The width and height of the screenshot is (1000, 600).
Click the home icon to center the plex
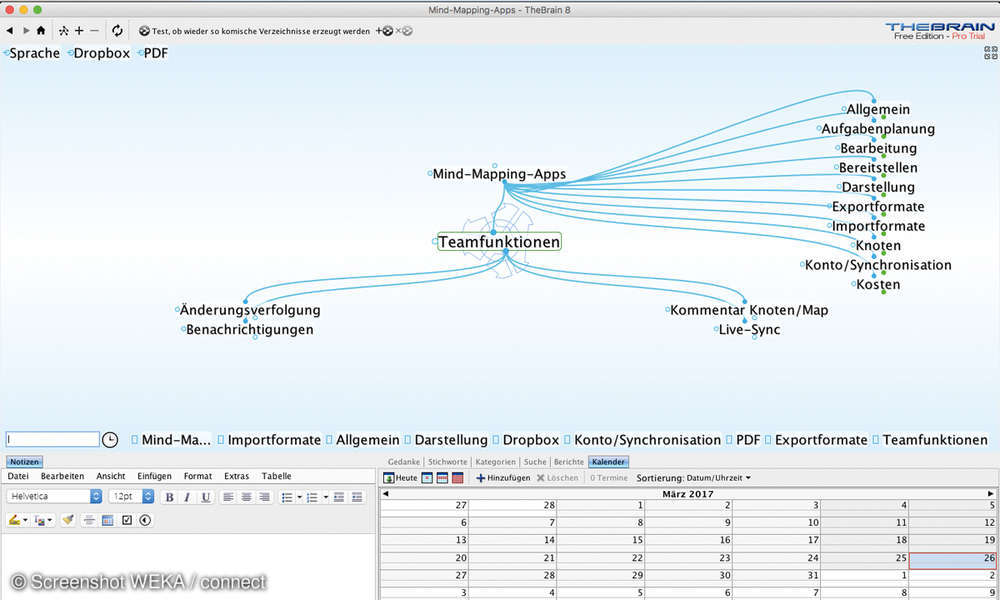40,31
